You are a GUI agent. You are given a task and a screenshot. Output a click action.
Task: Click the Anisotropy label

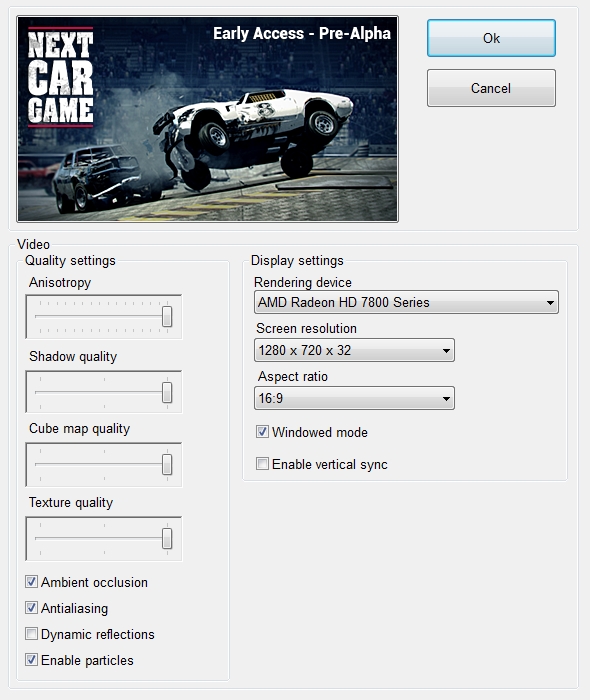point(60,283)
